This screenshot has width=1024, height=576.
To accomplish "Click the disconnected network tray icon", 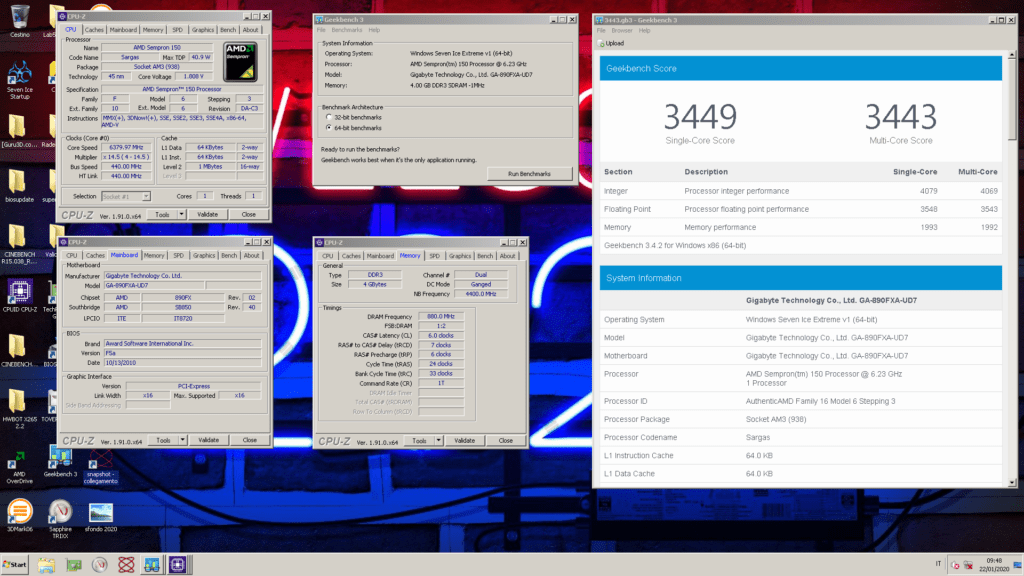I will click(x=968, y=565).
